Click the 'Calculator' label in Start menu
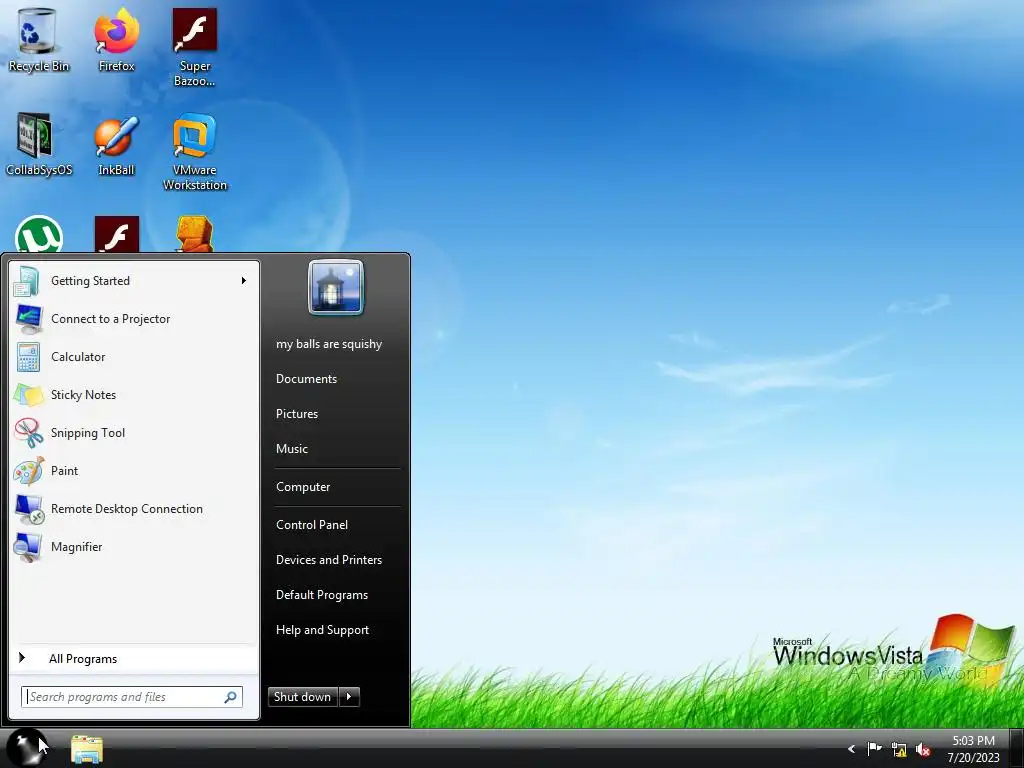 (x=78, y=357)
